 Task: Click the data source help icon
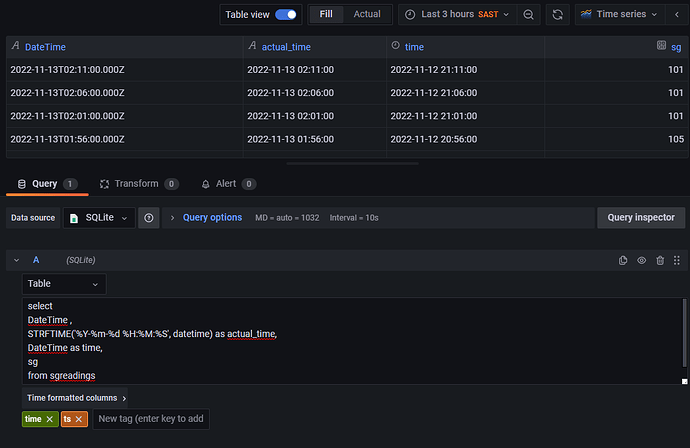click(149, 218)
